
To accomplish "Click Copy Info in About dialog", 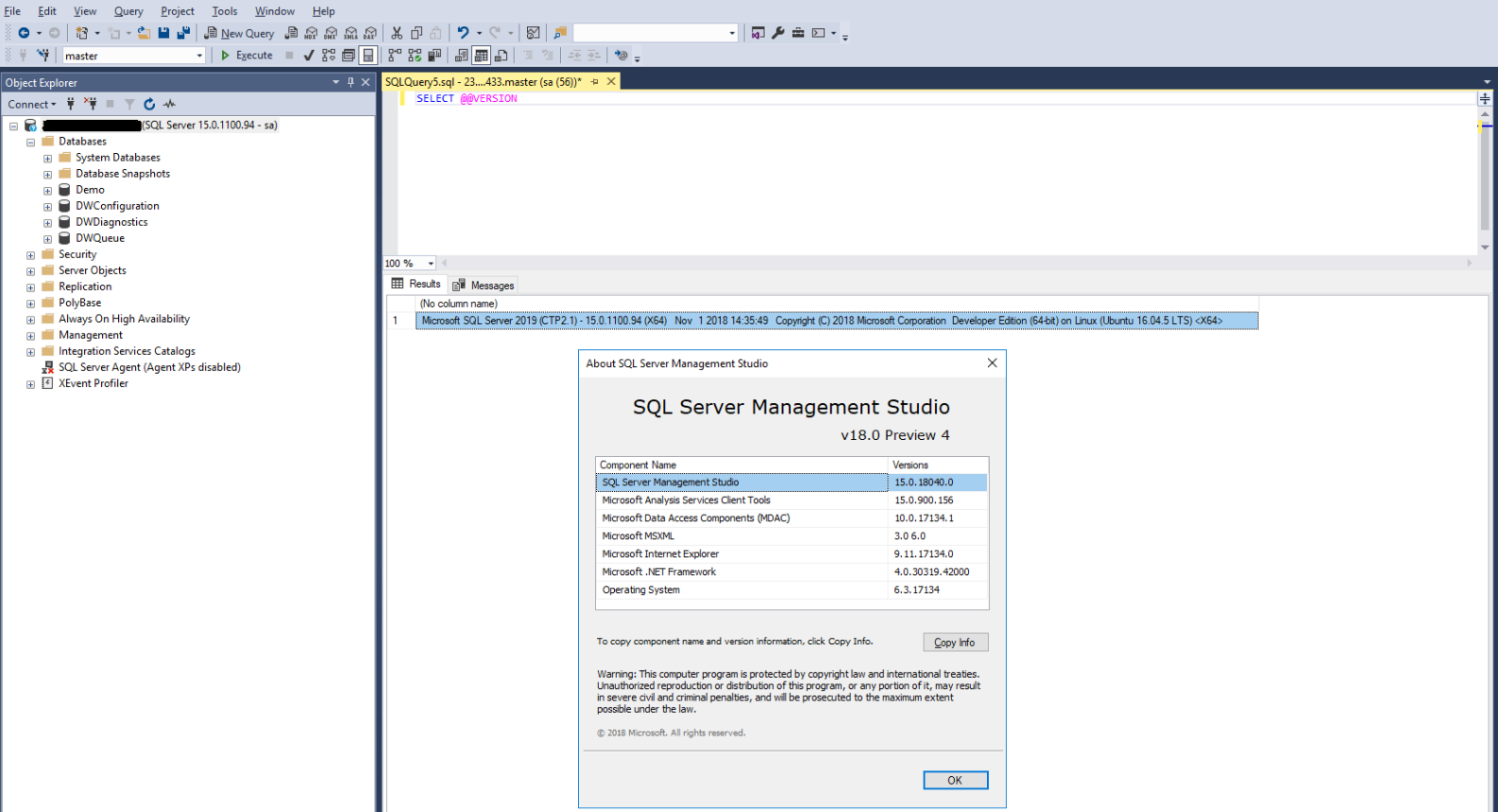I will click(x=955, y=642).
